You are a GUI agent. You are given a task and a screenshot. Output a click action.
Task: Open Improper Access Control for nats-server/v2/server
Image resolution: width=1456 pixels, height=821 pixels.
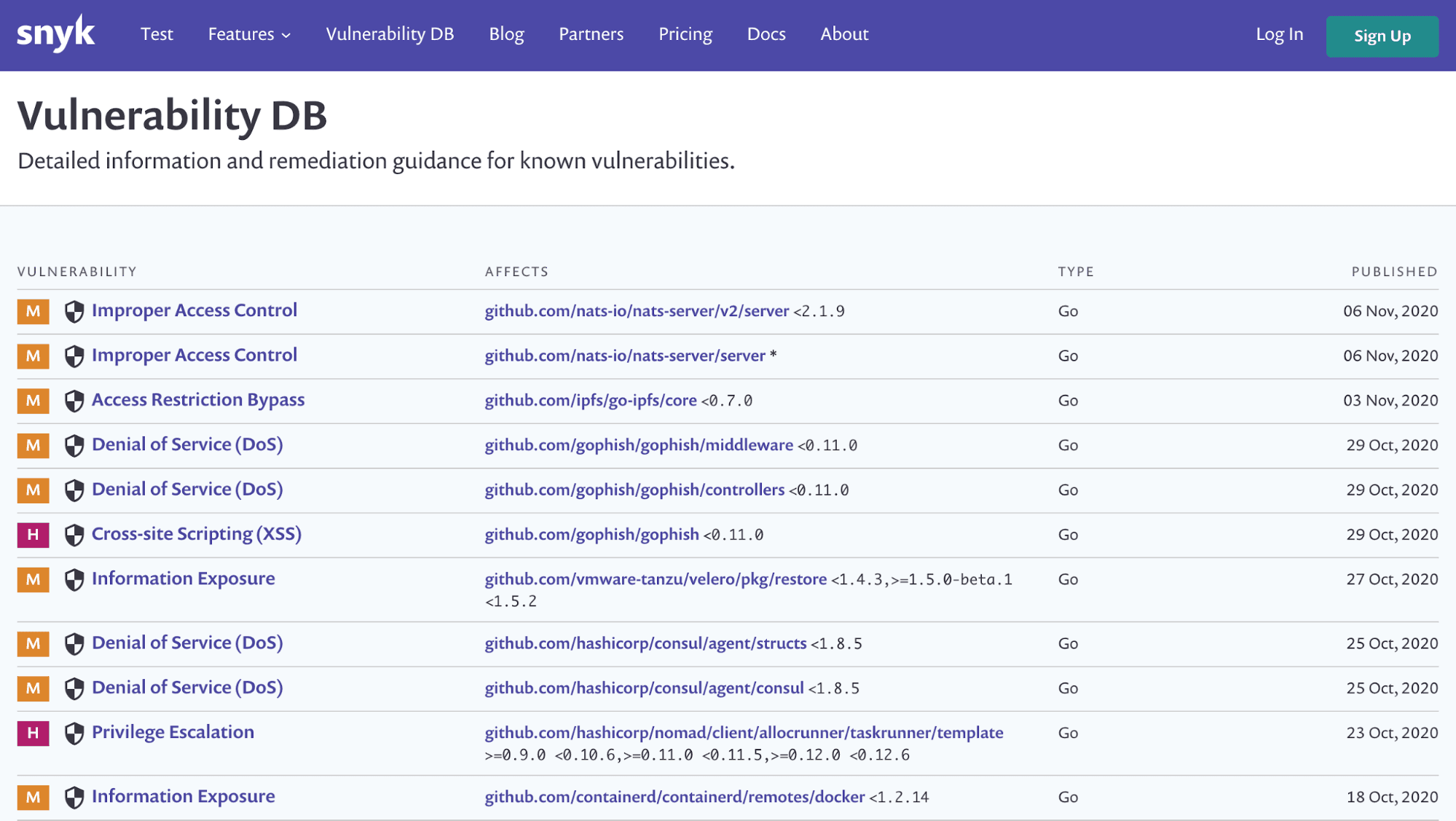(x=194, y=310)
